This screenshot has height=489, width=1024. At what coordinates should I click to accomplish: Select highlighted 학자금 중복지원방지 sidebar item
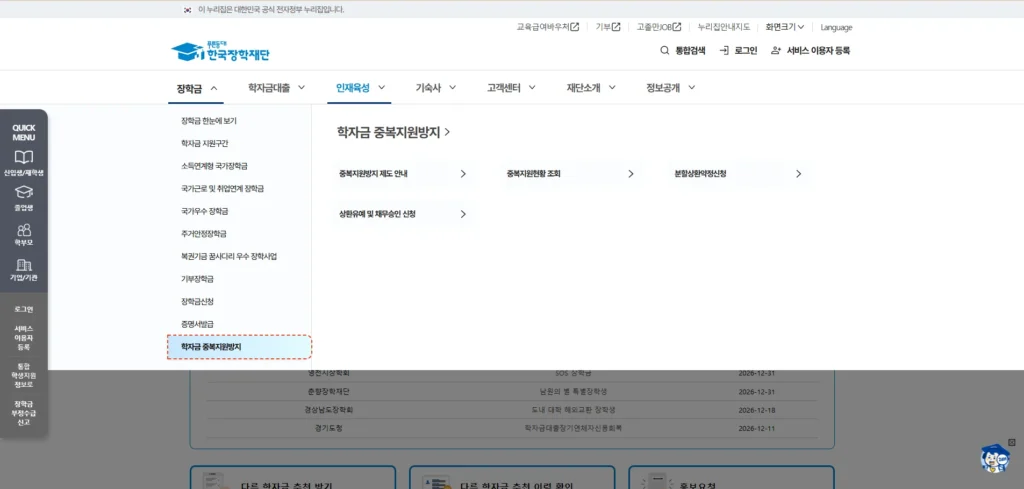240,347
